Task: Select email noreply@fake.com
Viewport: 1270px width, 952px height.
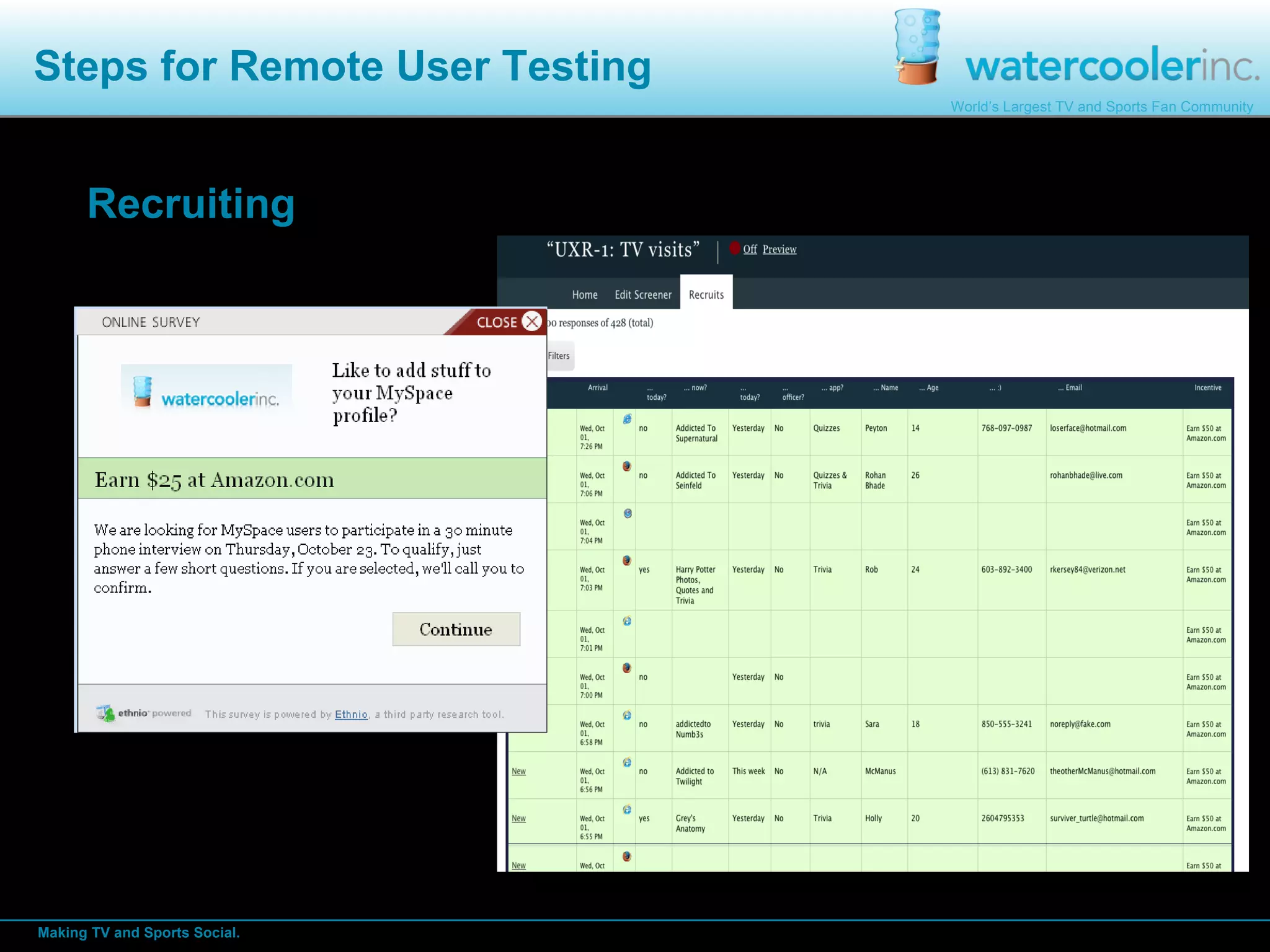Action: 1080,724
